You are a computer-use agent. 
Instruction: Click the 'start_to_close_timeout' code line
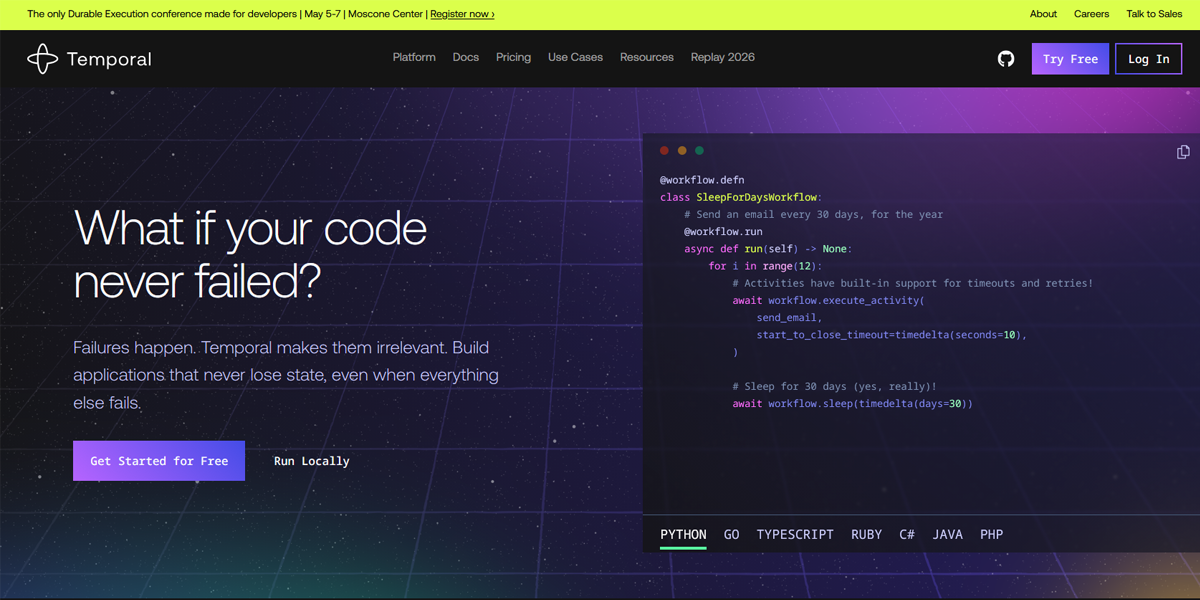892,335
